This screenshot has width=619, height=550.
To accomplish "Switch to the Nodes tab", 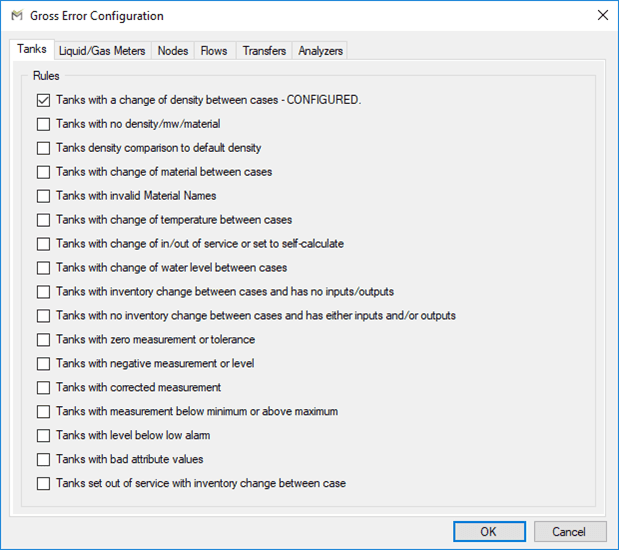I will click(x=173, y=51).
